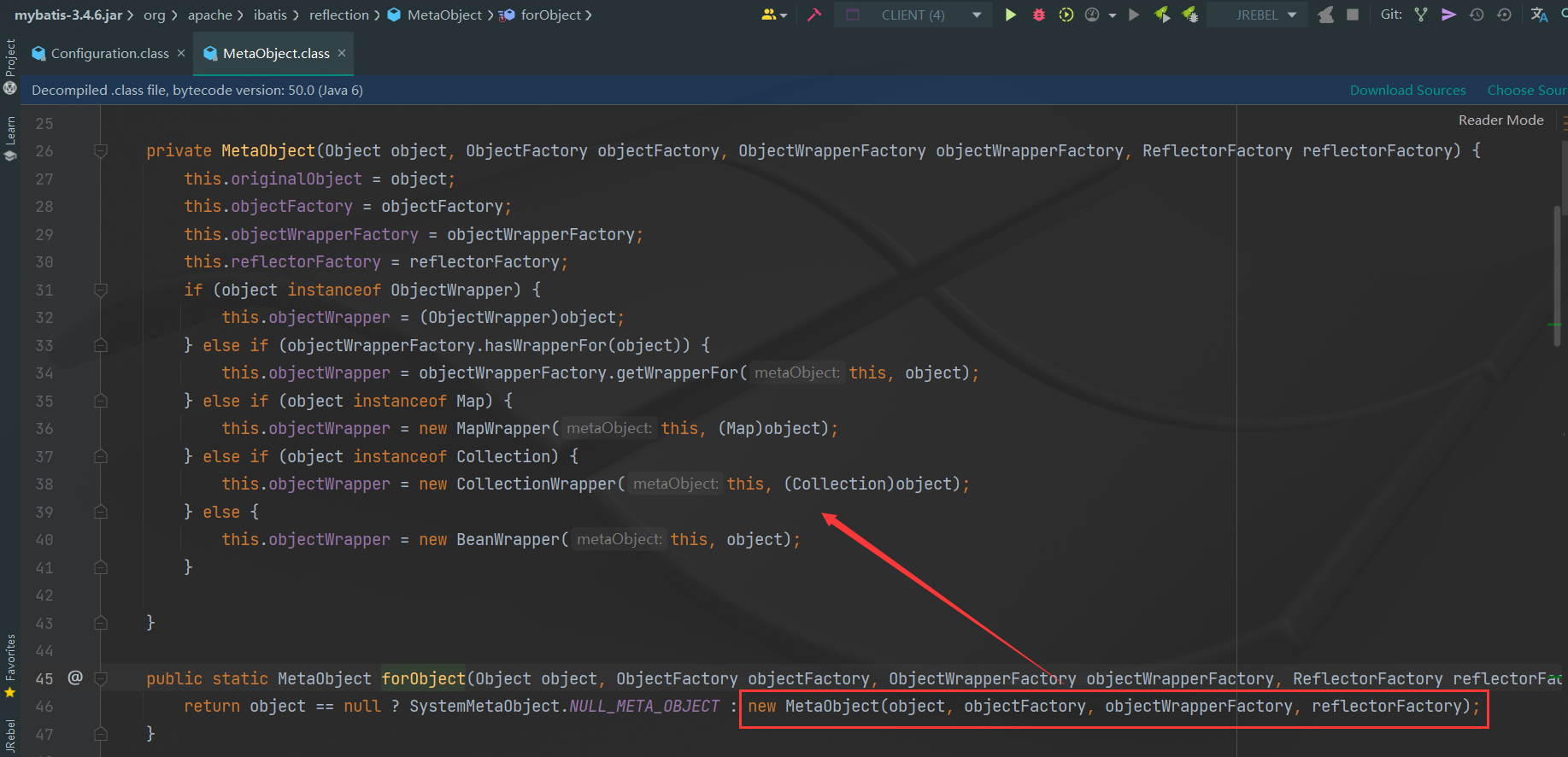Open the Learn tool window

point(10,138)
